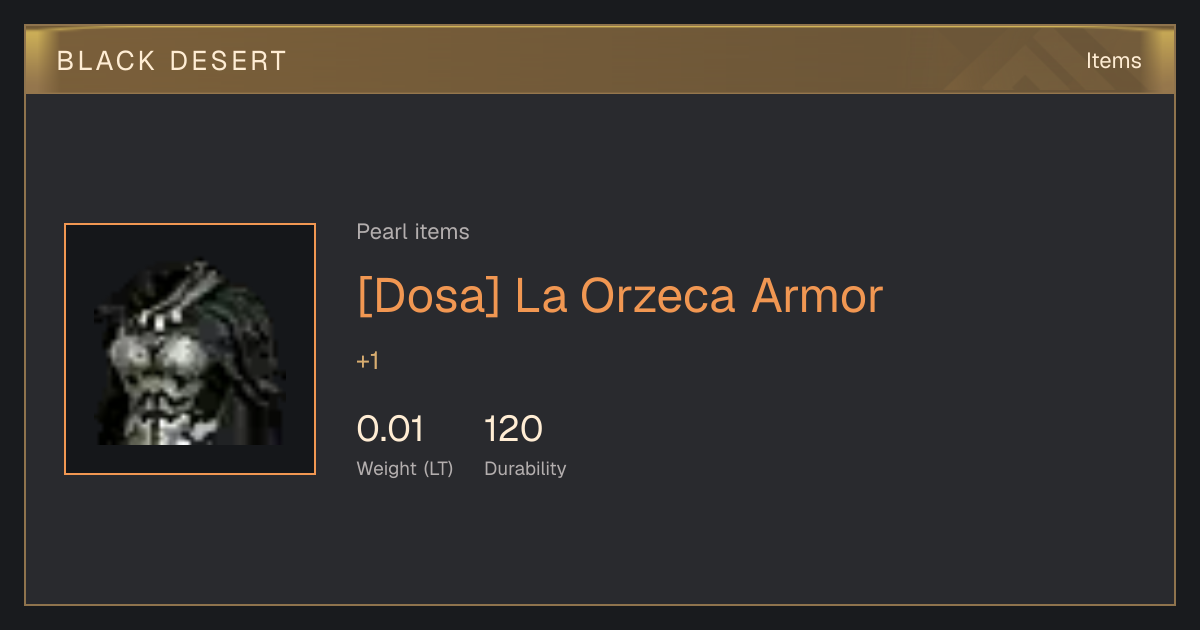This screenshot has width=1200, height=630.
Task: Click the "(LT)" unit beside Weight
Action: [438, 468]
